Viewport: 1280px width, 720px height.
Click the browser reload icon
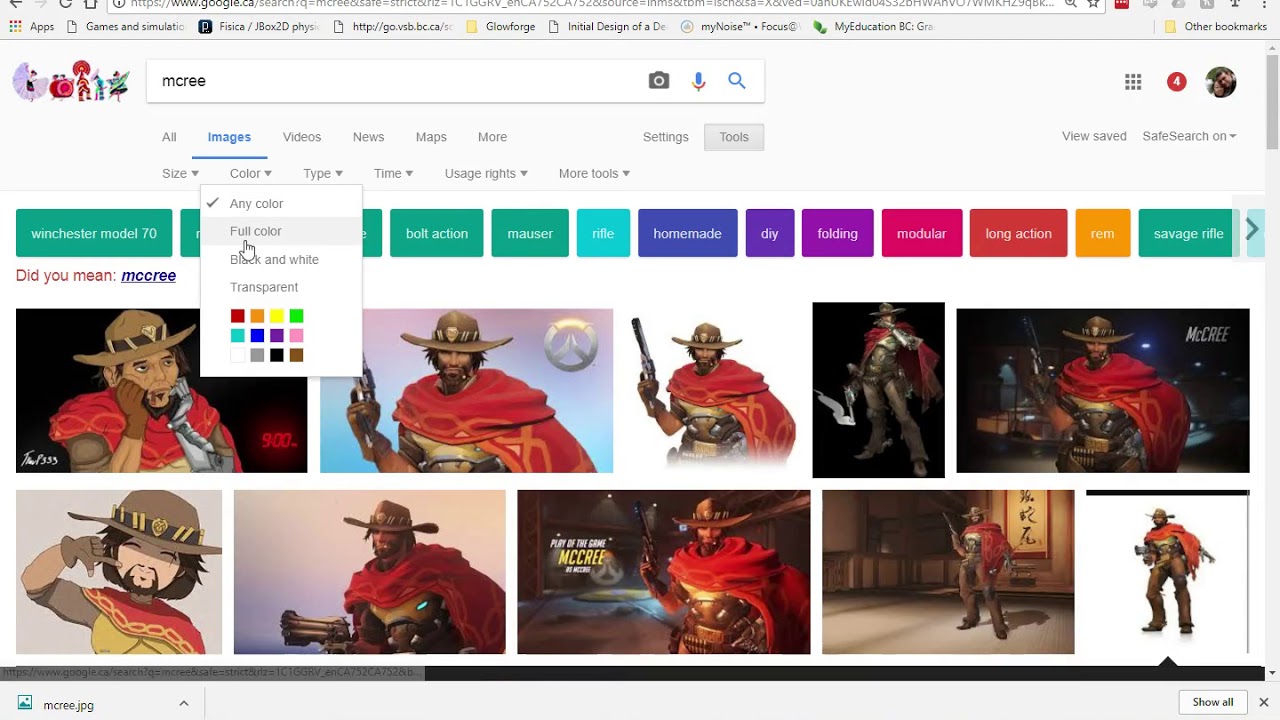click(x=65, y=4)
